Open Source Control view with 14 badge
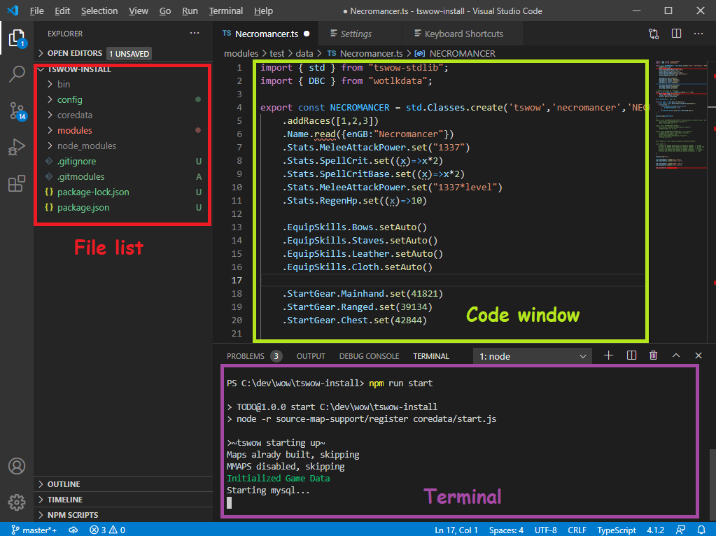This screenshot has width=716, height=536. 17,111
